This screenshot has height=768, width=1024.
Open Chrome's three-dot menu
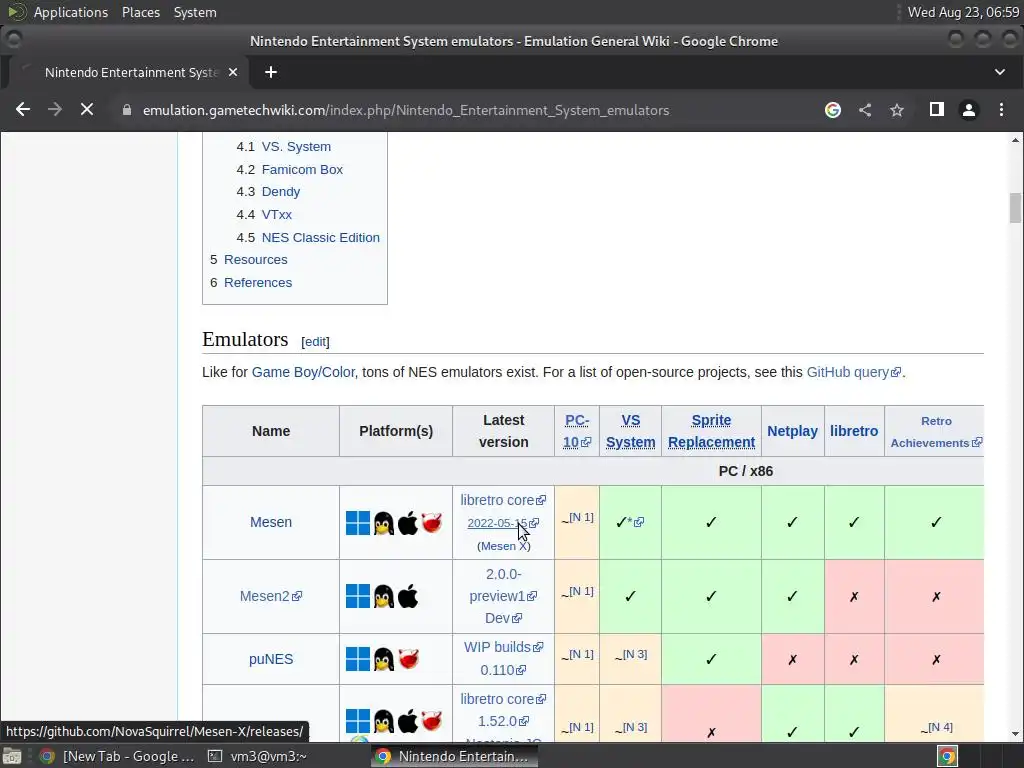(x=1001, y=110)
